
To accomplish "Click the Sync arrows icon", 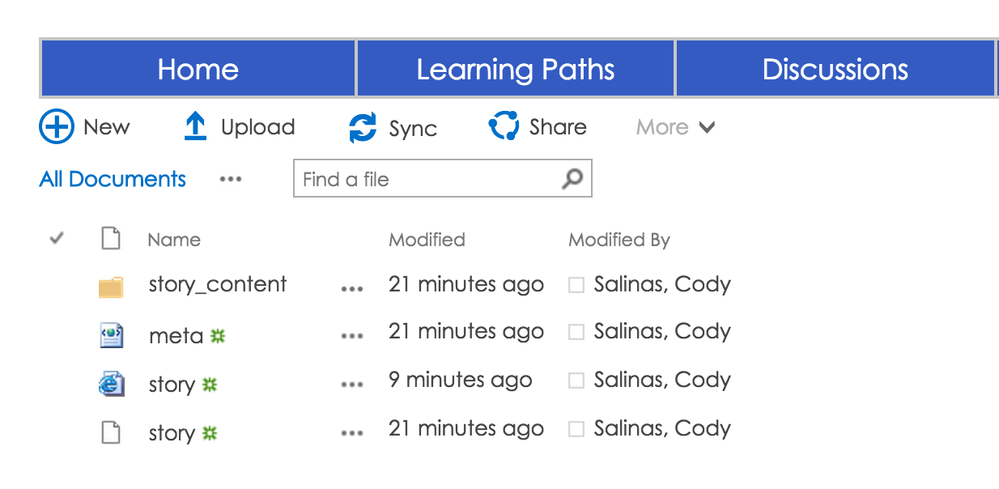I will 363,128.
